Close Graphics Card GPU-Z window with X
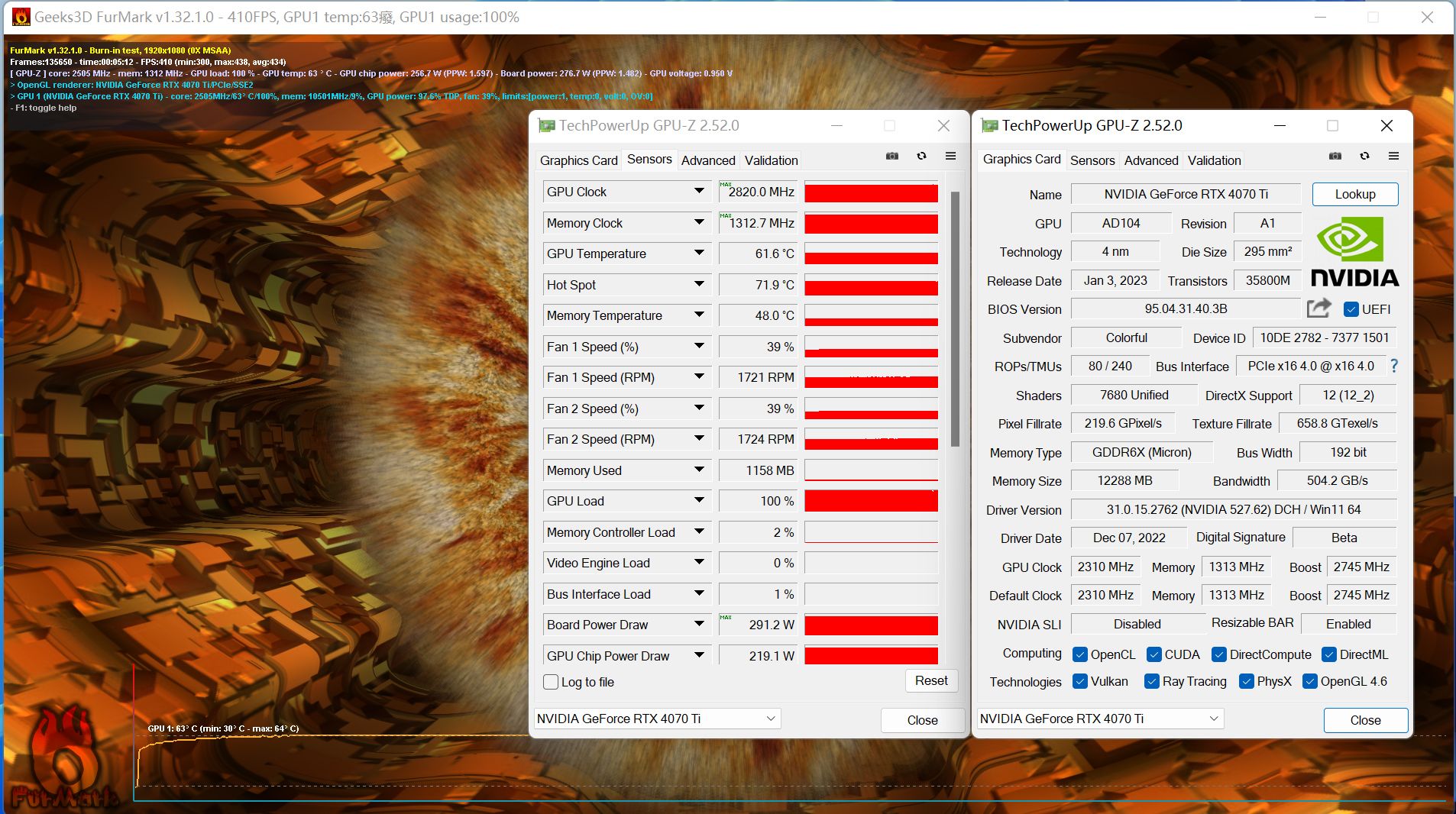This screenshot has width=1456, height=814. 1386,125
